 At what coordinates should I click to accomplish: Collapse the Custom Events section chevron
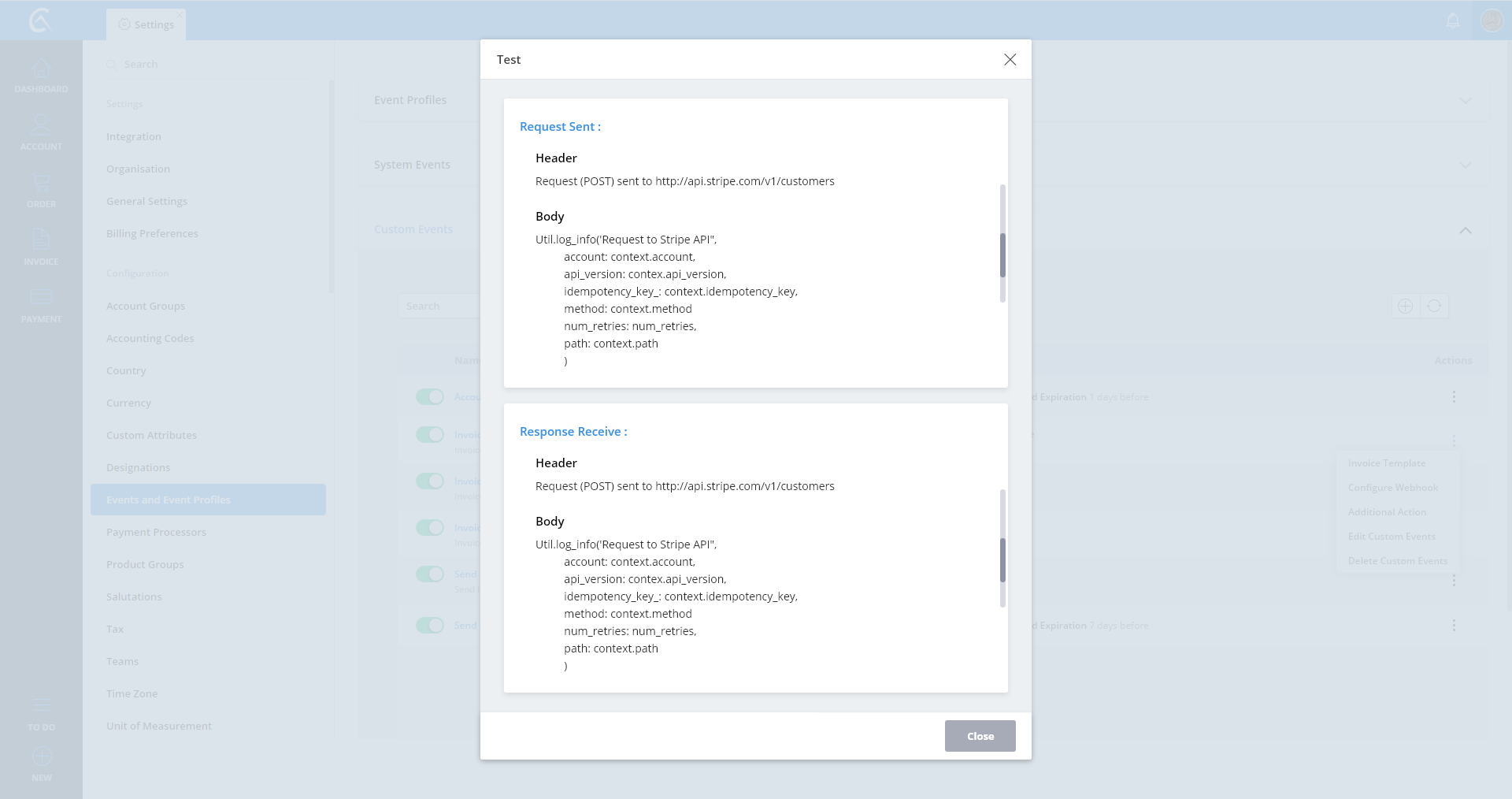point(1465,230)
